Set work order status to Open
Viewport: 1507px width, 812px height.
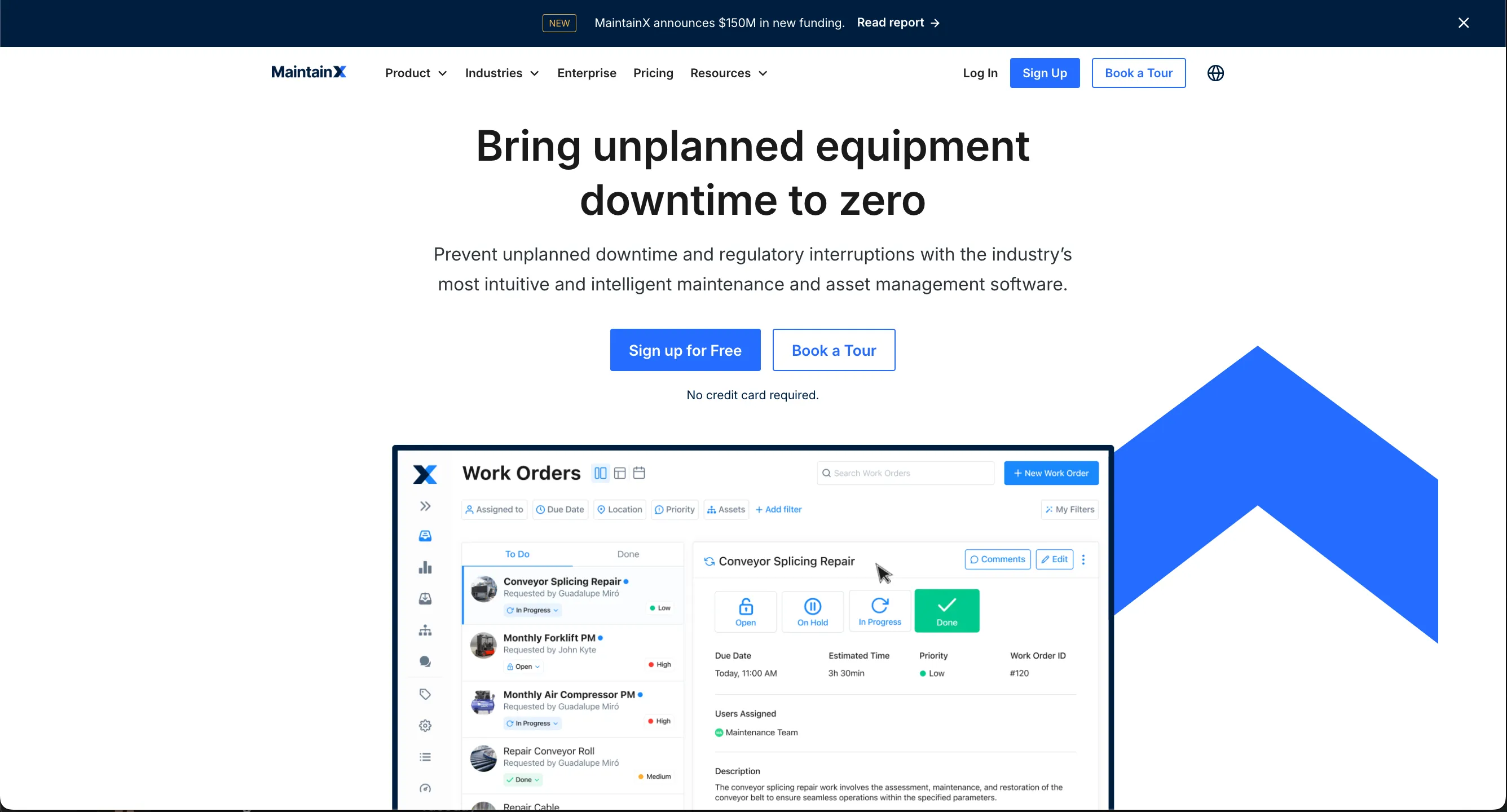[x=745, y=611]
